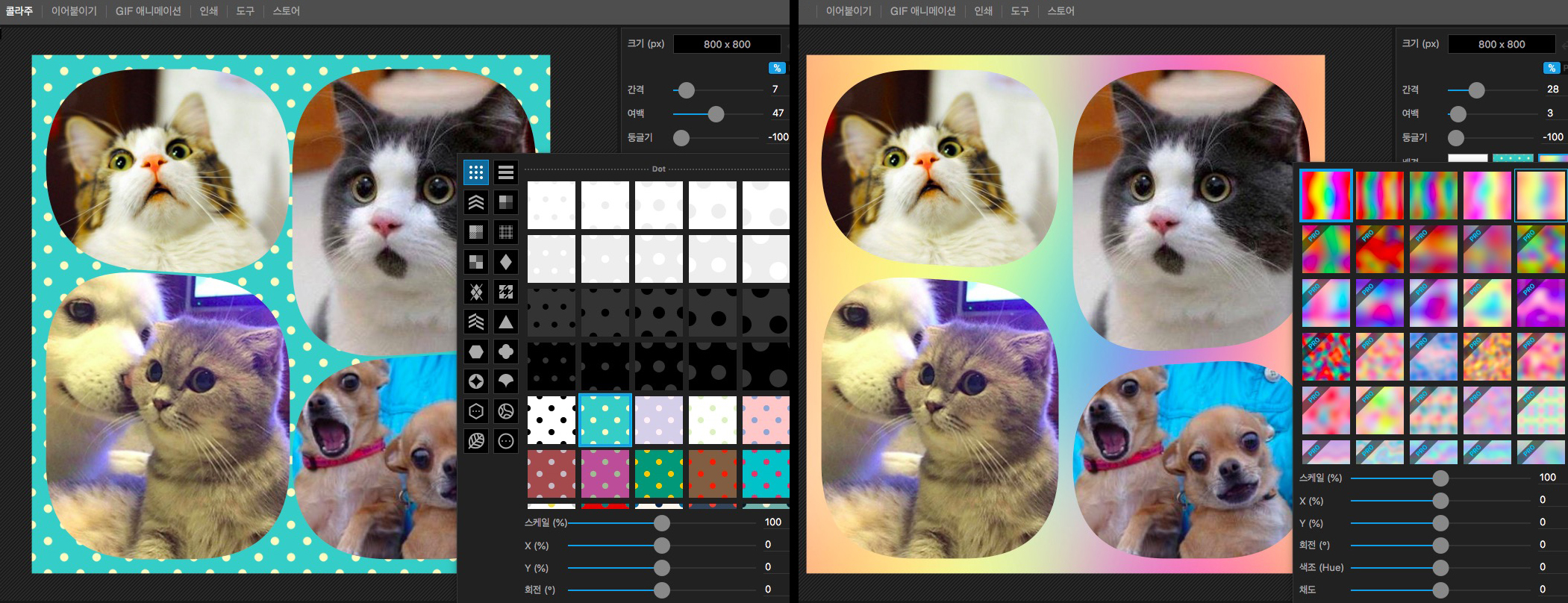1568x603 pixels.
Task: Select the triangle pattern category icon
Action: 506,322
